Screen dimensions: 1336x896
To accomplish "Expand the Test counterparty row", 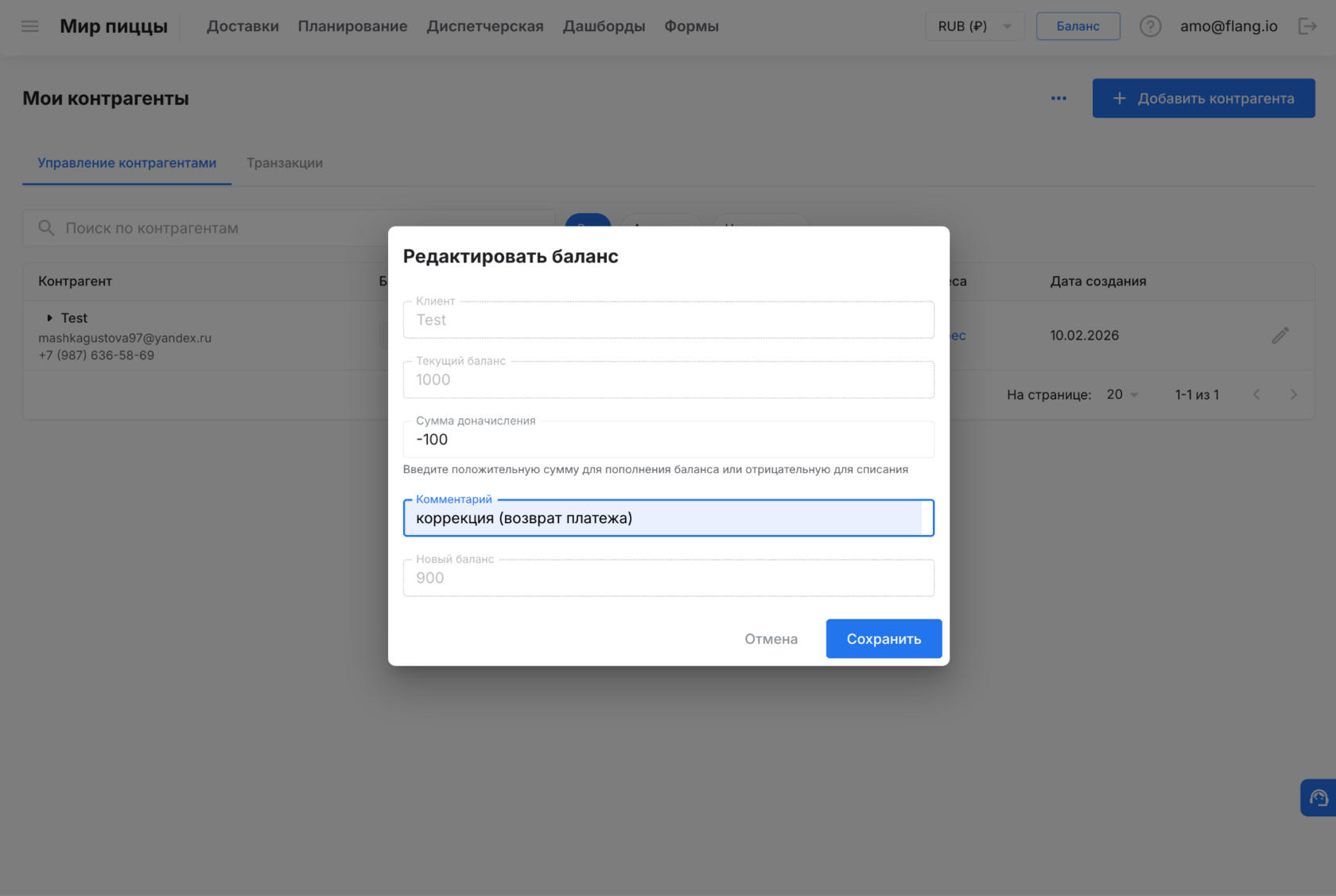I will point(49,318).
